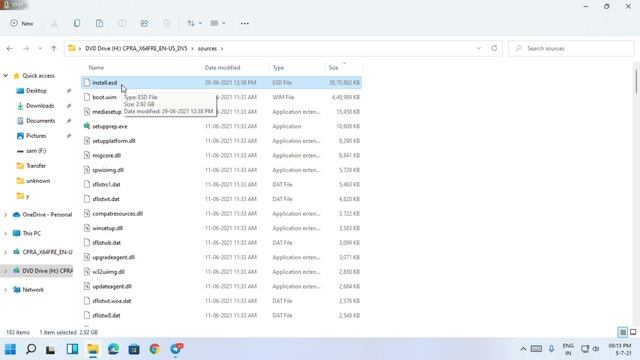
Task: Select the setupplatform.dll file
Action: [x=113, y=141]
